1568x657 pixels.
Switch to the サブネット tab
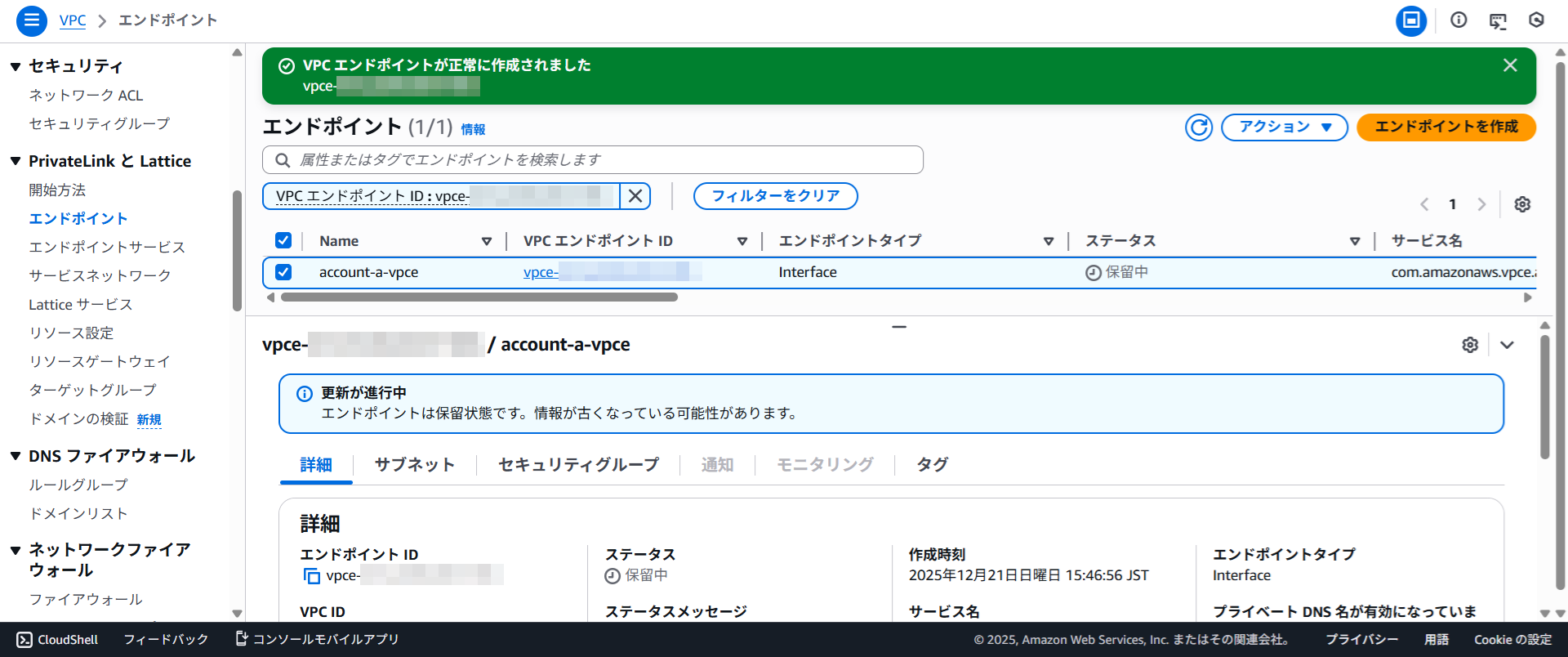click(414, 465)
